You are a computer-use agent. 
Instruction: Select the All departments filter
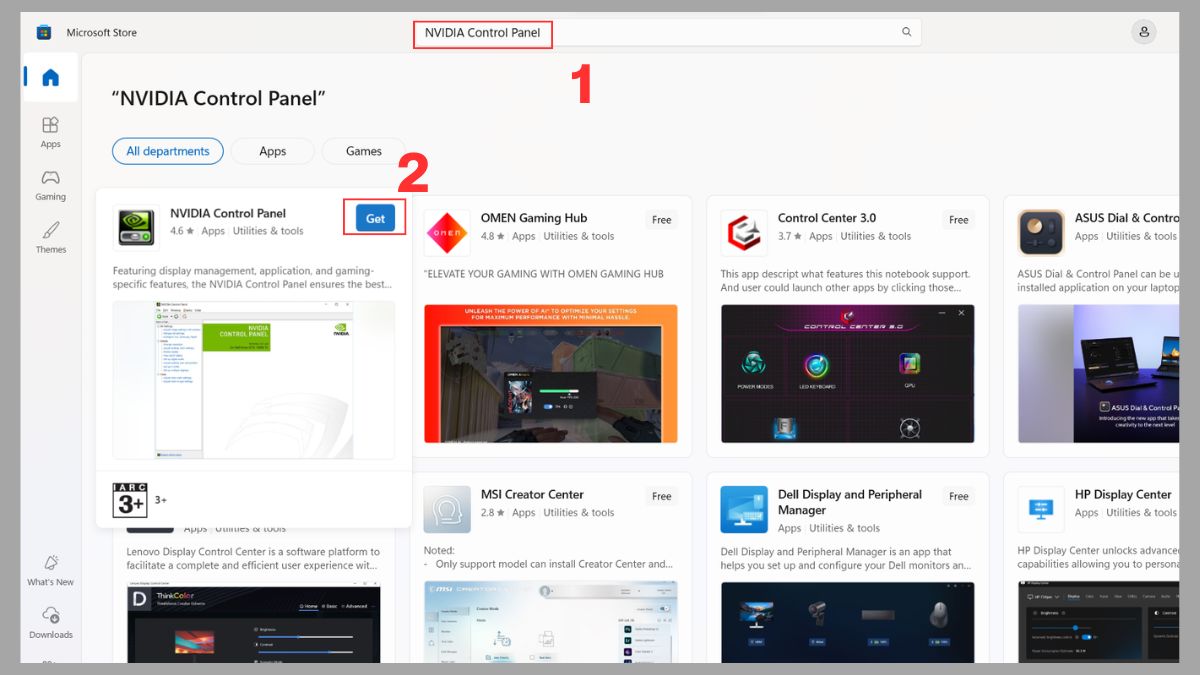coord(168,151)
